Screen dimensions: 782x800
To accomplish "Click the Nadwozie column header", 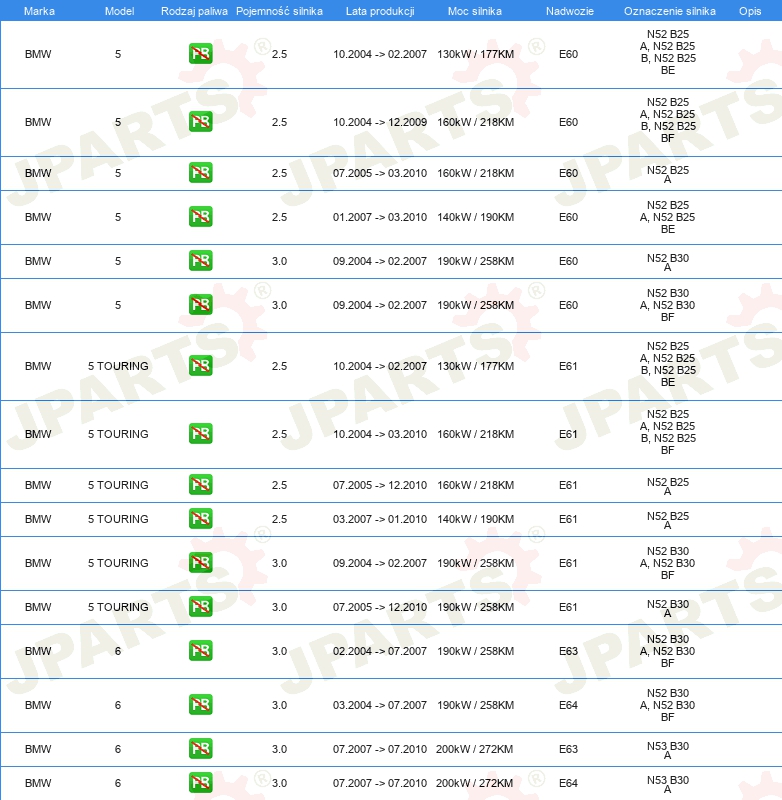I will (570, 11).
